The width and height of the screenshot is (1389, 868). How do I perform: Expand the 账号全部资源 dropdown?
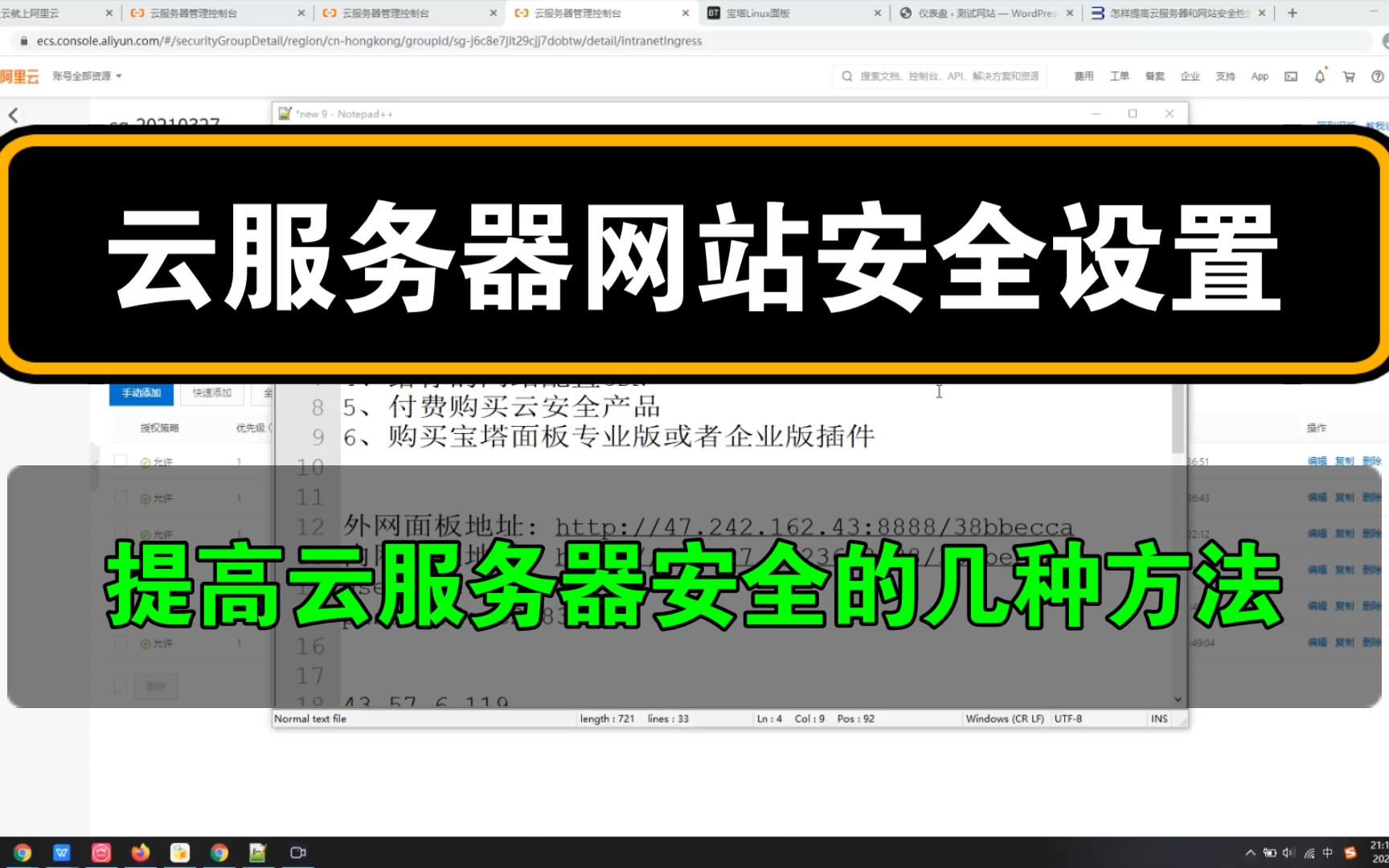(x=88, y=76)
